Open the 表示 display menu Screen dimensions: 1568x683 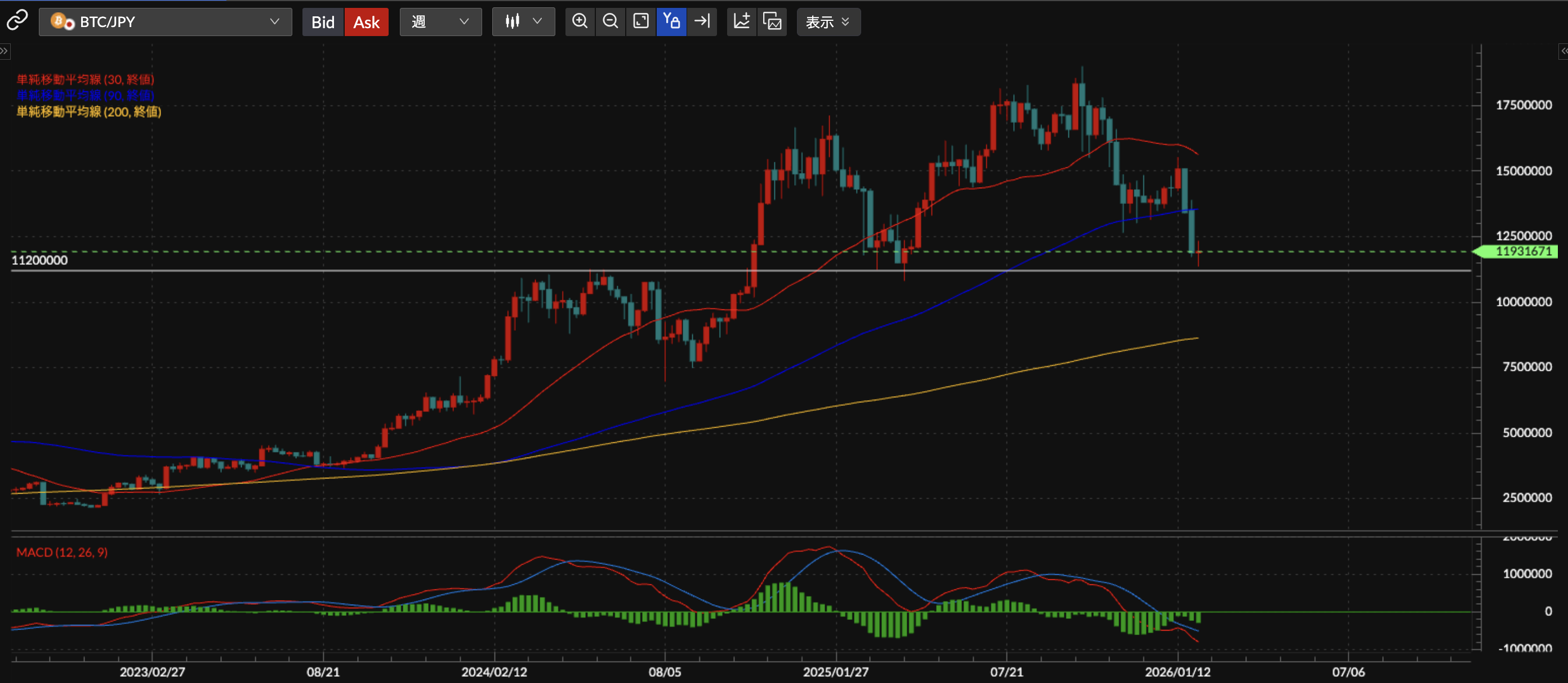[x=828, y=23]
